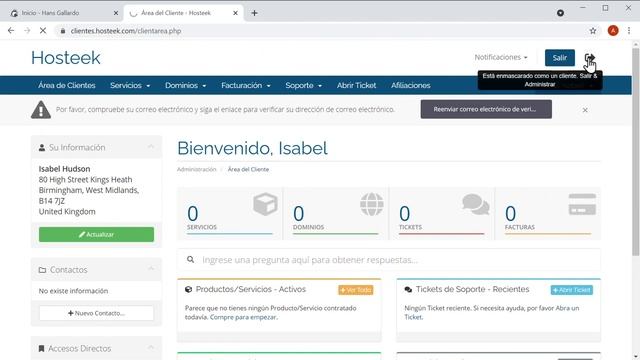
Task: Click the return-to-admin icon beside Salir
Action: pyautogui.click(x=590, y=58)
